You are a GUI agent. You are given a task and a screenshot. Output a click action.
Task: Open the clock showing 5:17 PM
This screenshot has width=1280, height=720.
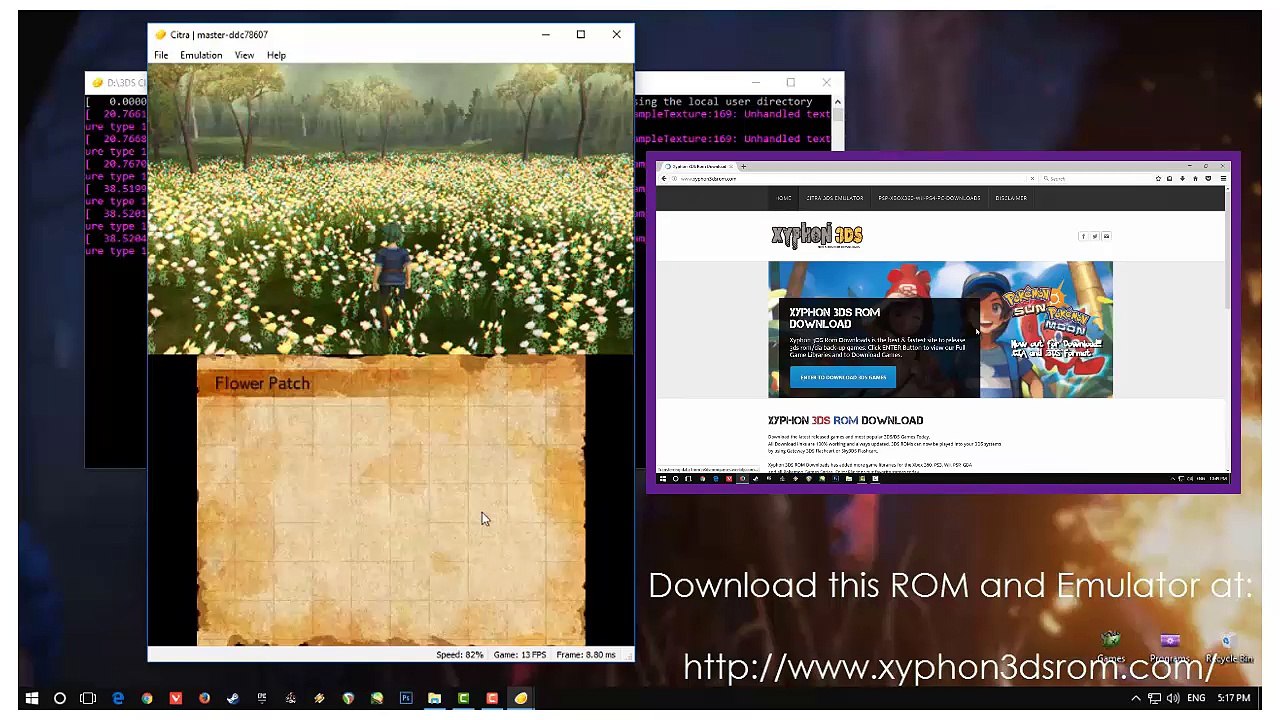[1234, 698]
